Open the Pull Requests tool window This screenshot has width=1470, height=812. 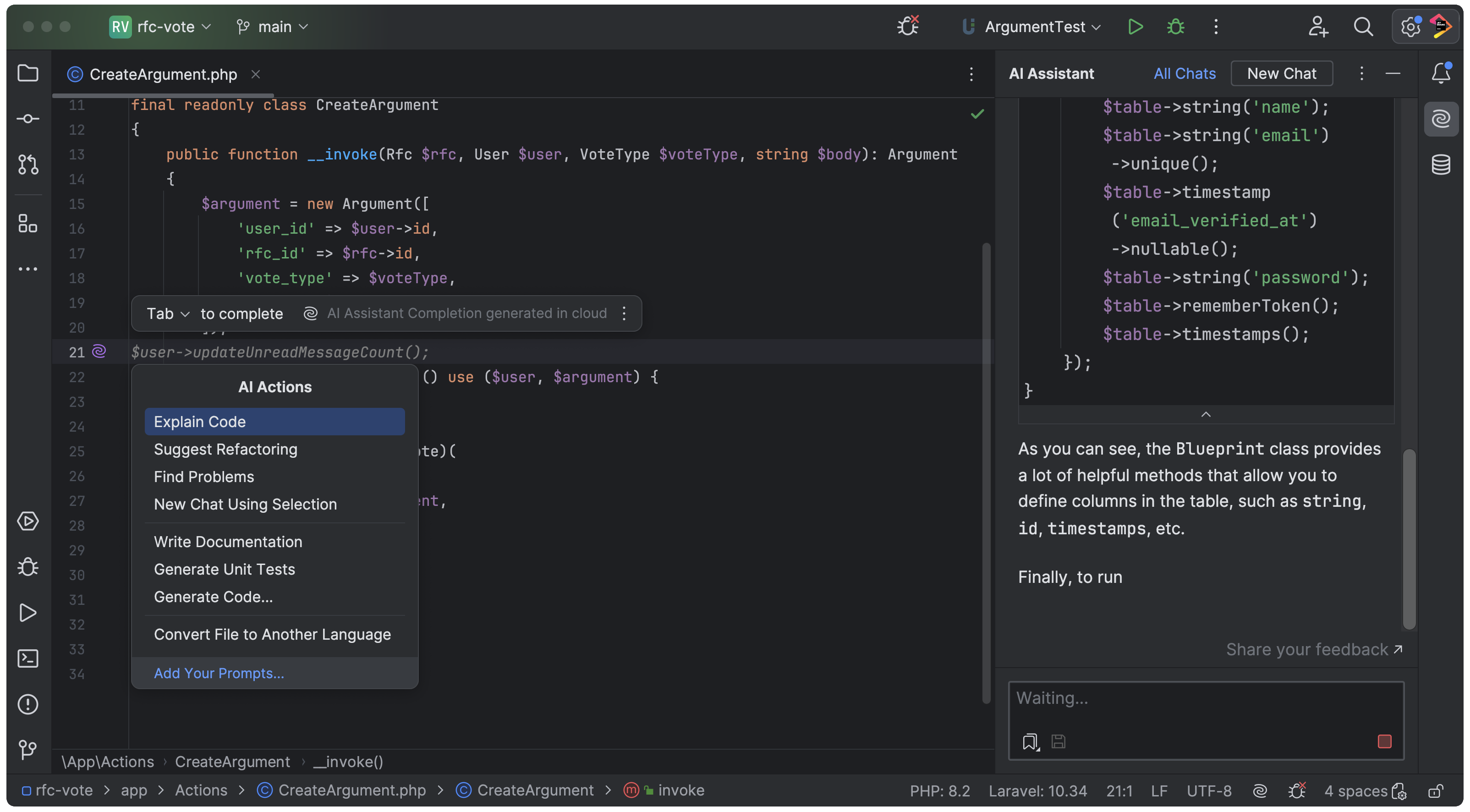pos(27,165)
